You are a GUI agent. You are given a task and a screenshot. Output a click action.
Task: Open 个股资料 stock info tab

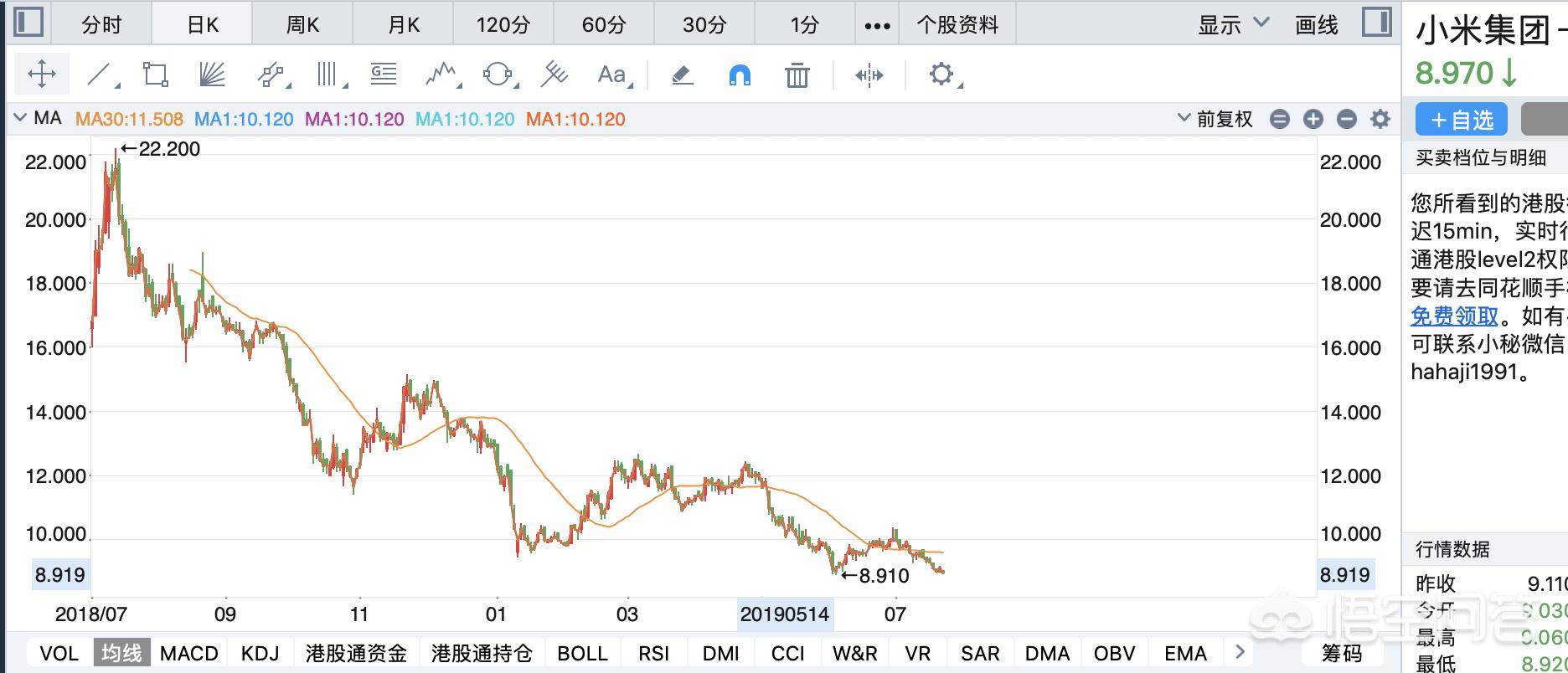click(957, 25)
